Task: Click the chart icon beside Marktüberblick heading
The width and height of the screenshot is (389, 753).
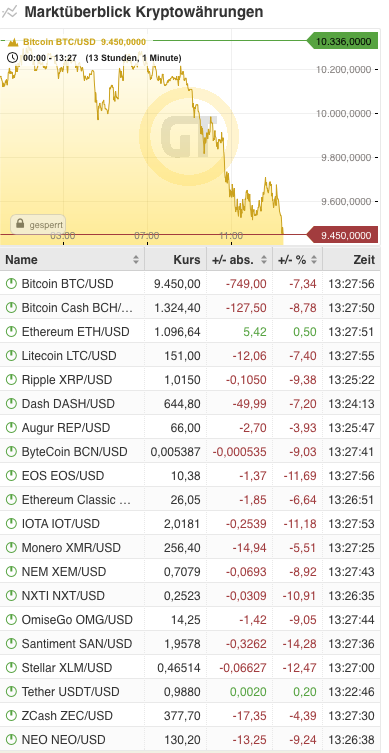Action: pyautogui.click(x=10, y=11)
